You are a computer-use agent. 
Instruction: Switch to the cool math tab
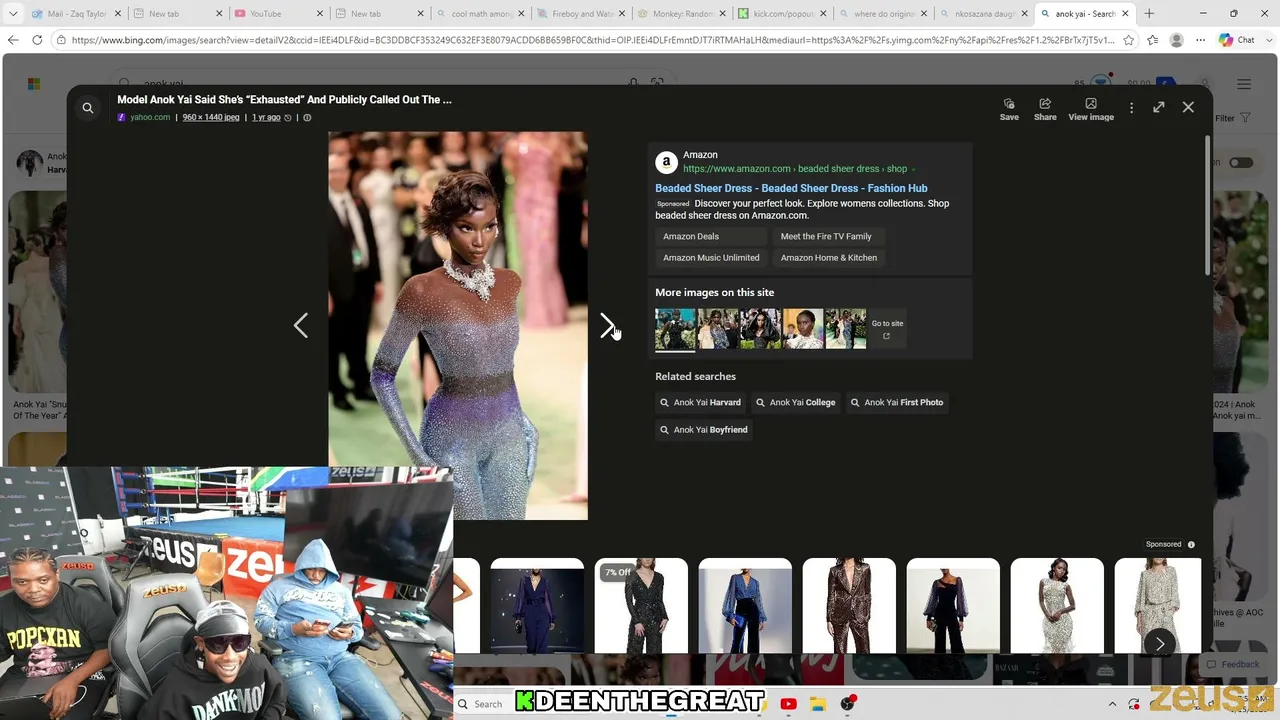coord(480,14)
